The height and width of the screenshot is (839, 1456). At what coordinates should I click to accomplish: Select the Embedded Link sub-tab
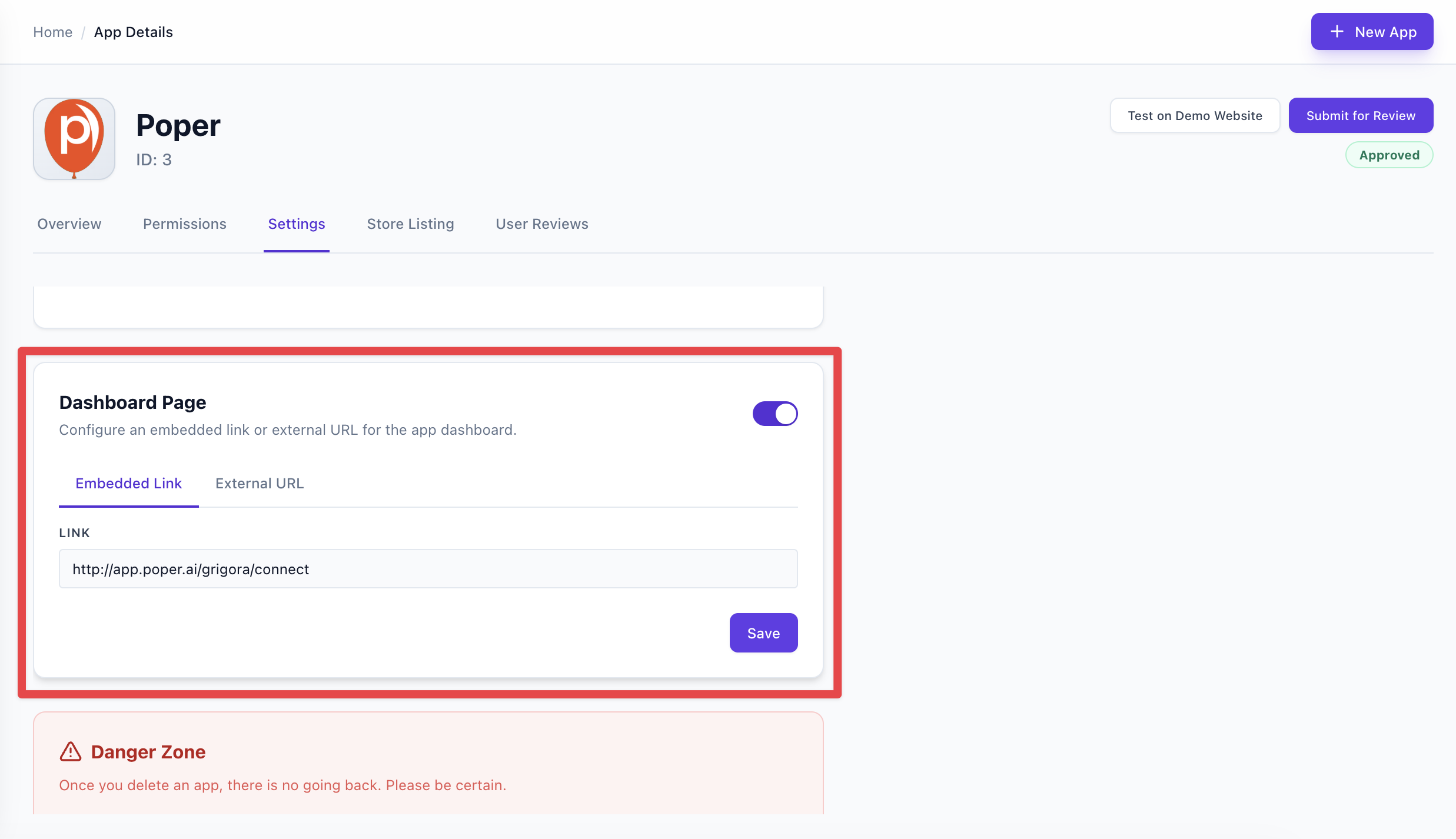(128, 484)
